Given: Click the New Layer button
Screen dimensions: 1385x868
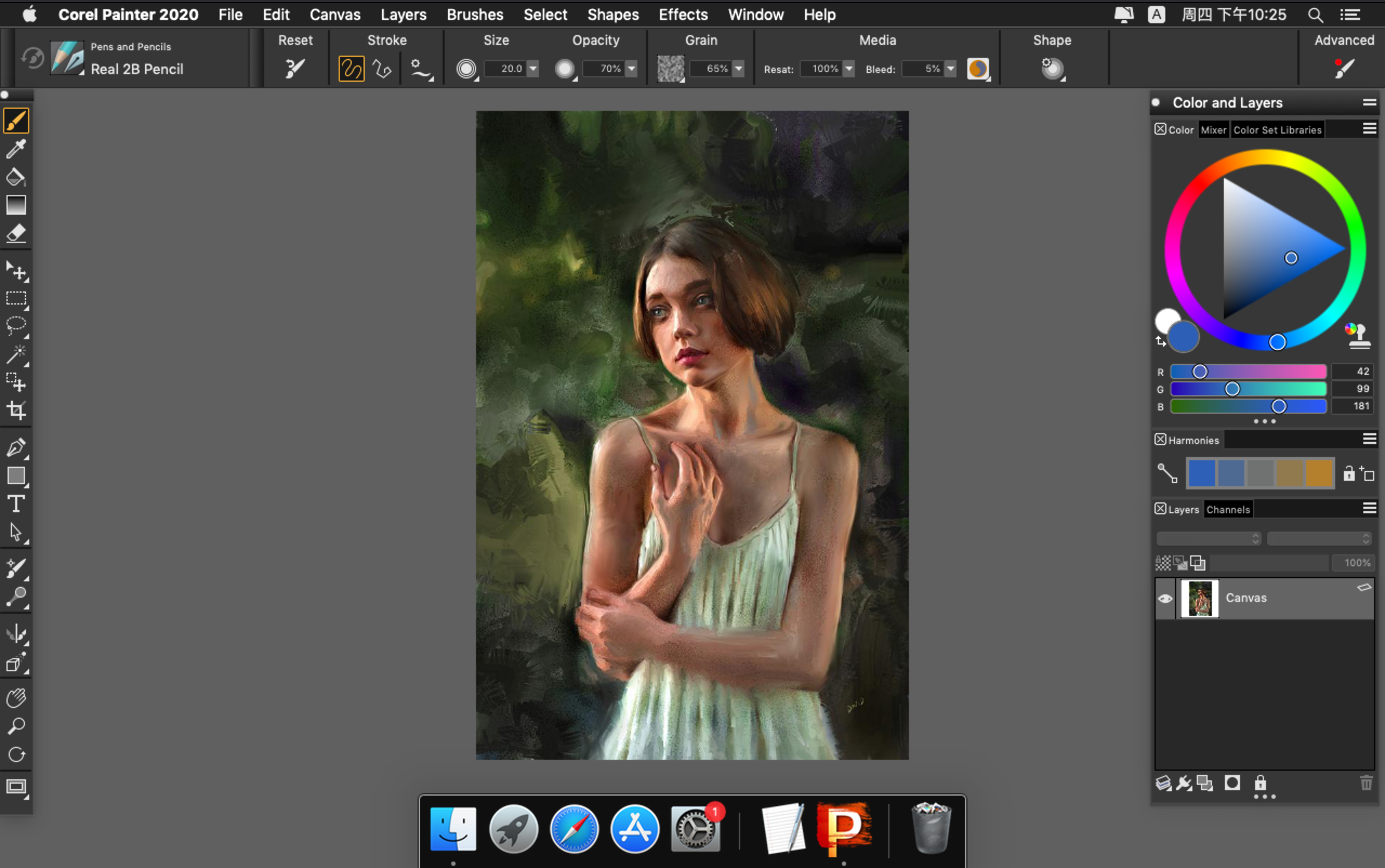Looking at the screenshot, I should (x=1163, y=783).
